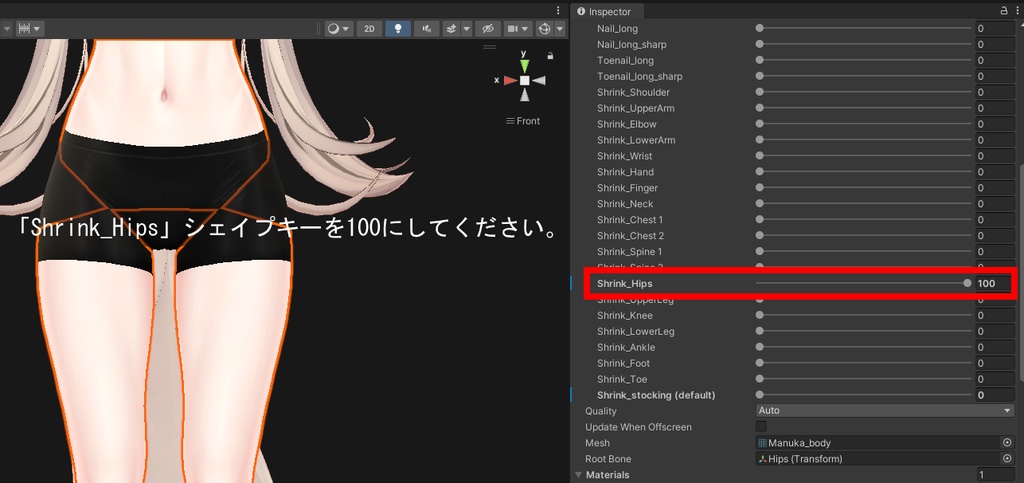Click the Shrink_Hips value field

click(994, 283)
